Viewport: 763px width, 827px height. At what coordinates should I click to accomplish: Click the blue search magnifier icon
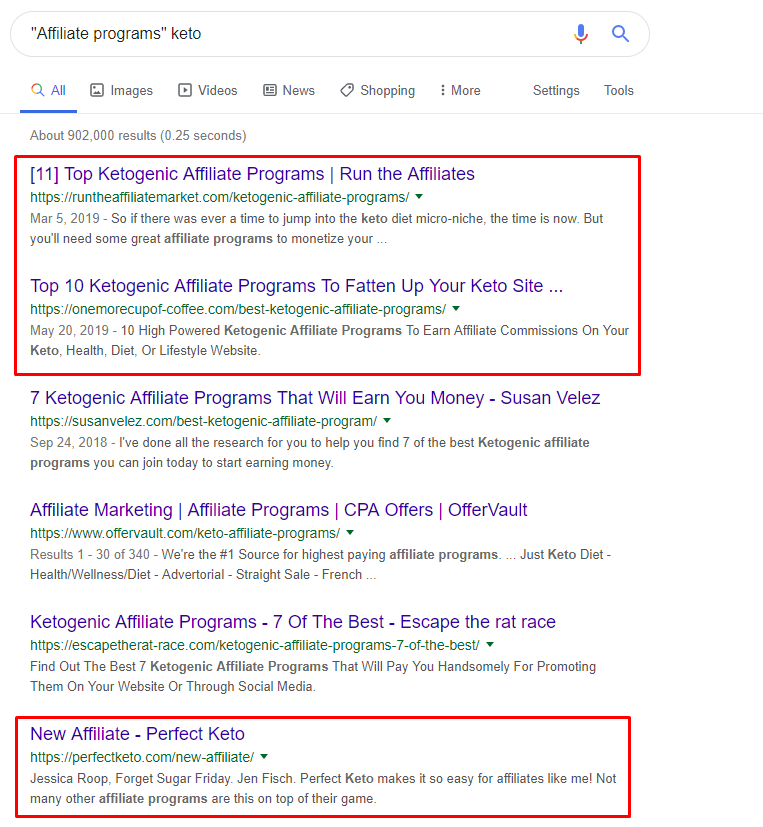(x=620, y=34)
